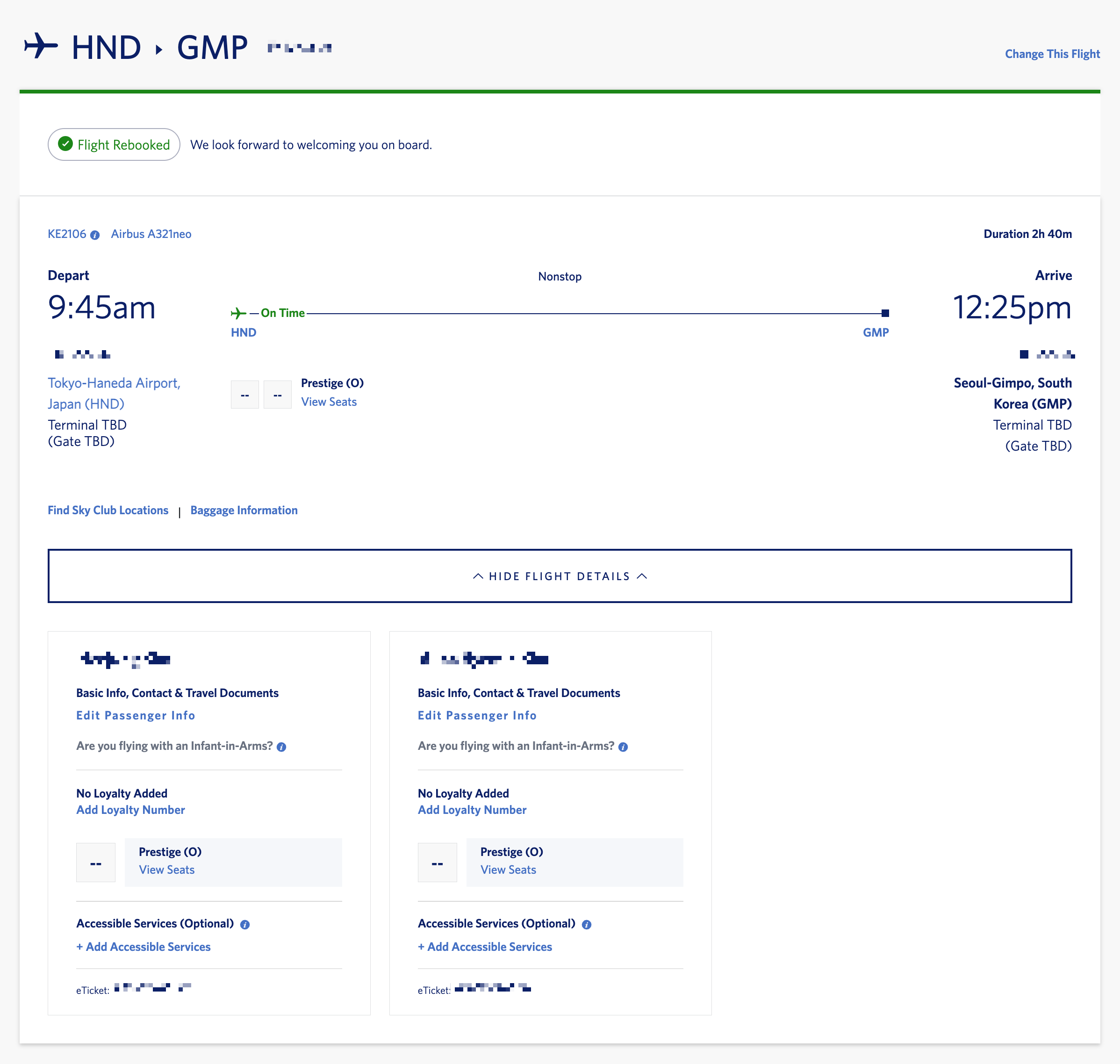This screenshot has height=1064, width=1120.
Task: Click the airplane icon beside HND header
Action: point(41,46)
